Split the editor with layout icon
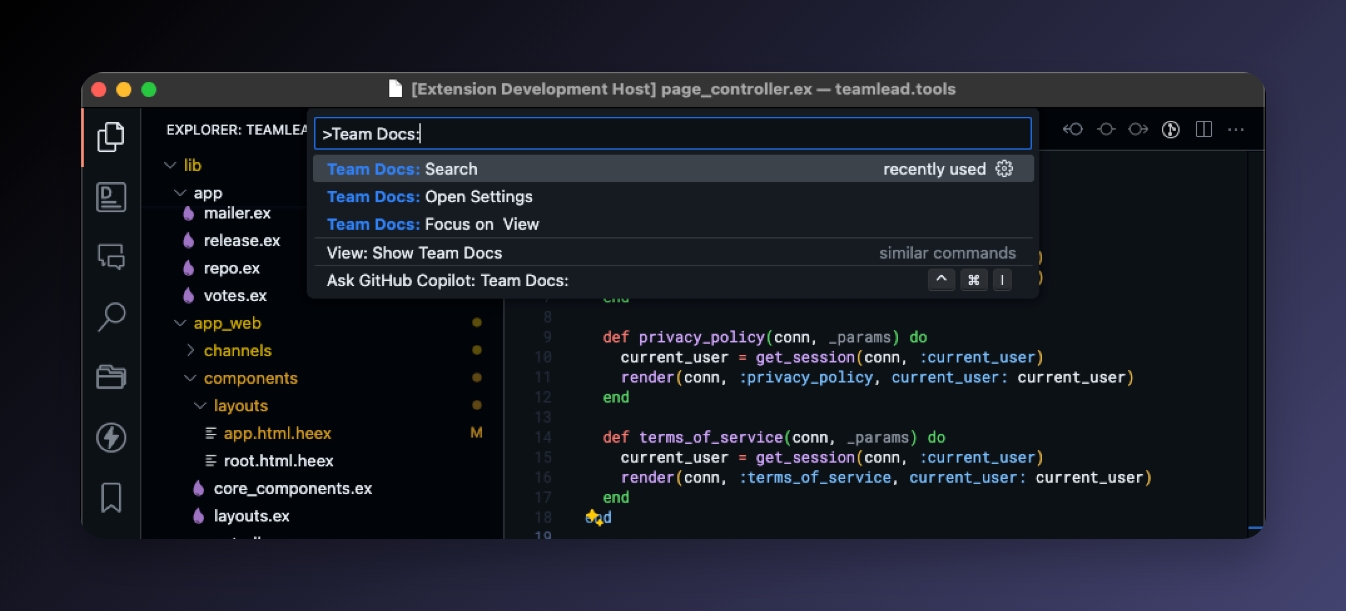This screenshot has height=611, width=1346. click(x=1204, y=129)
